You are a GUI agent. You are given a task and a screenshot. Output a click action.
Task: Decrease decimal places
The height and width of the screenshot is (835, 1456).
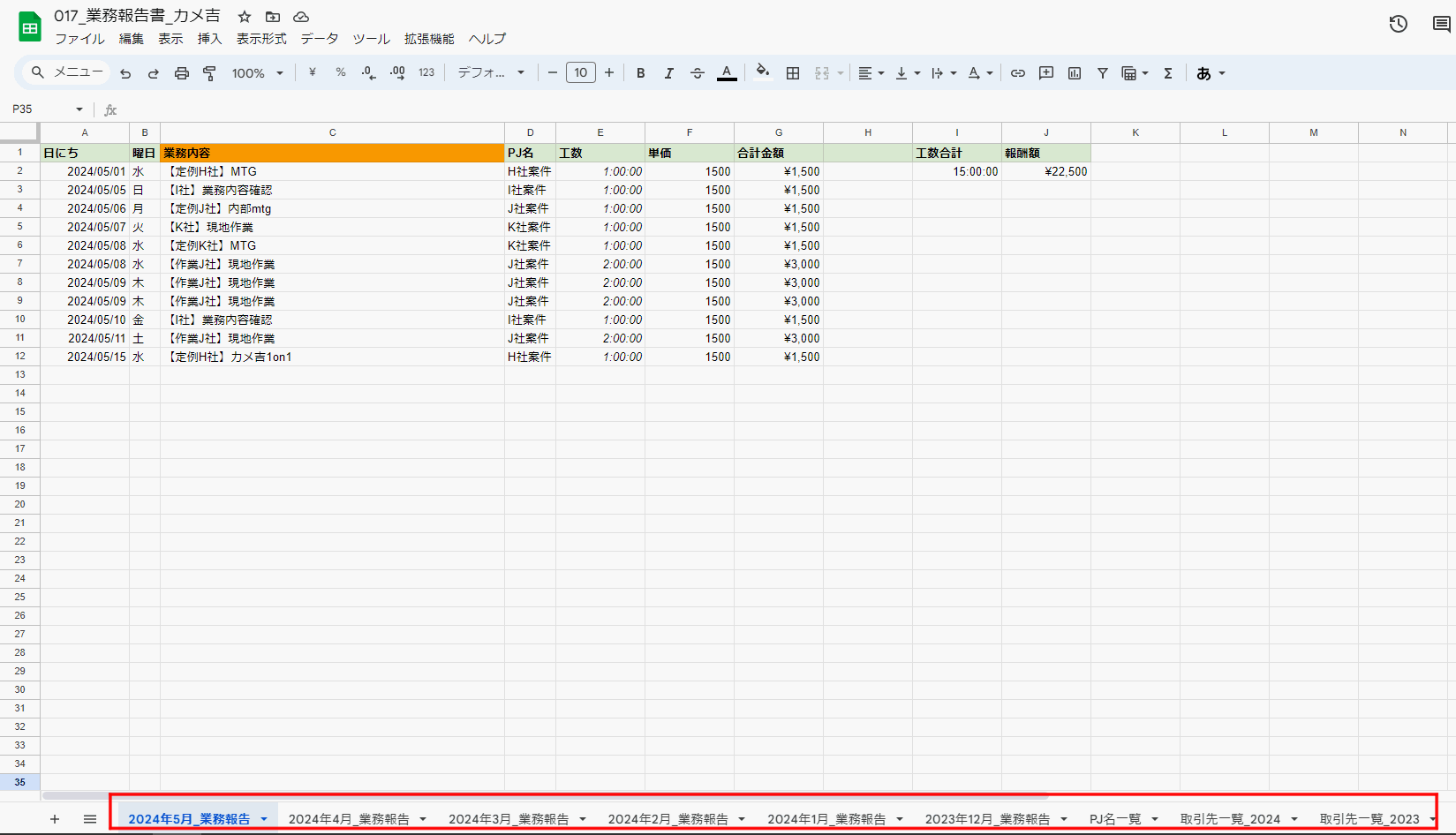click(x=369, y=73)
